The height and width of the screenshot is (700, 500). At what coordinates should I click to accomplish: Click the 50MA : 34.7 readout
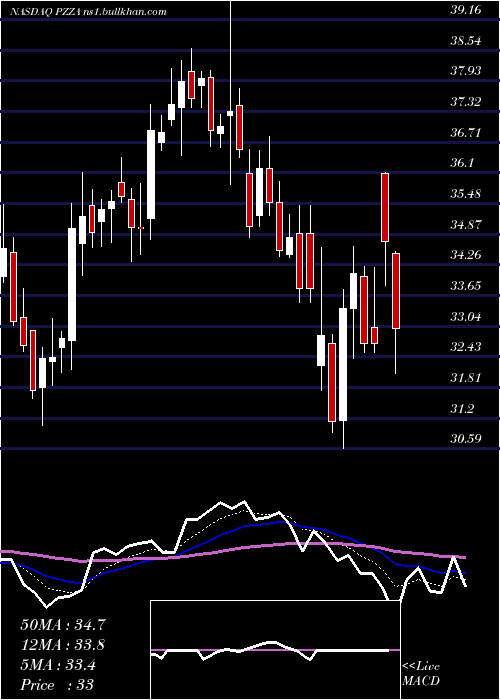63,625
